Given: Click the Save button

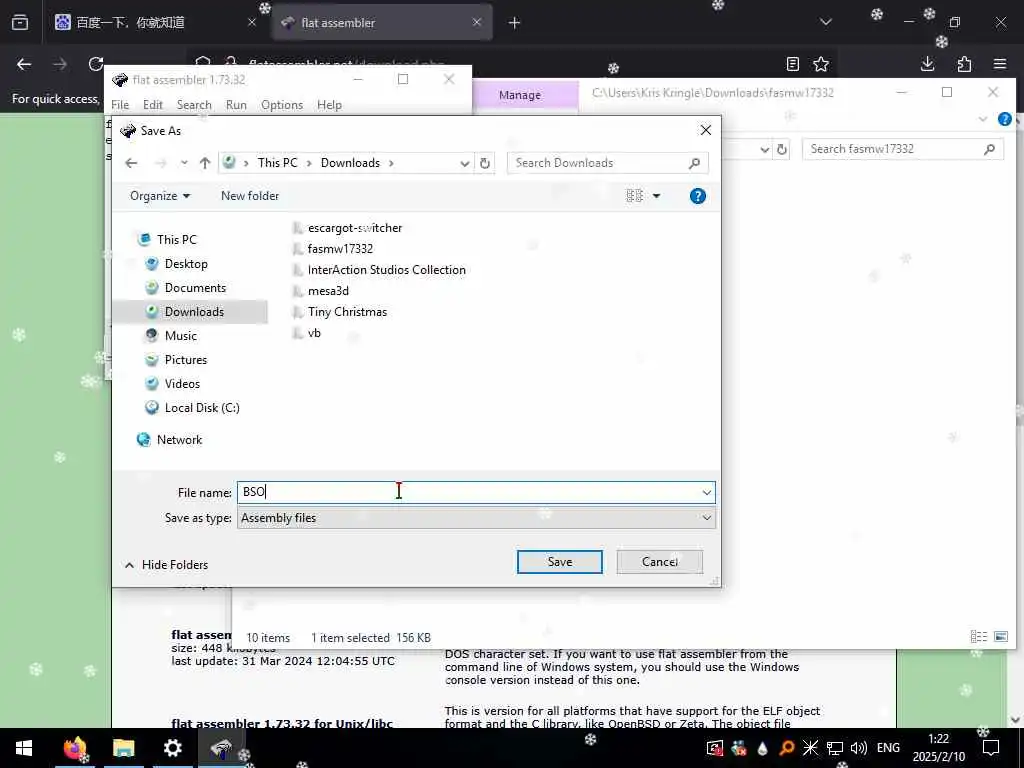Looking at the screenshot, I should (560, 562).
